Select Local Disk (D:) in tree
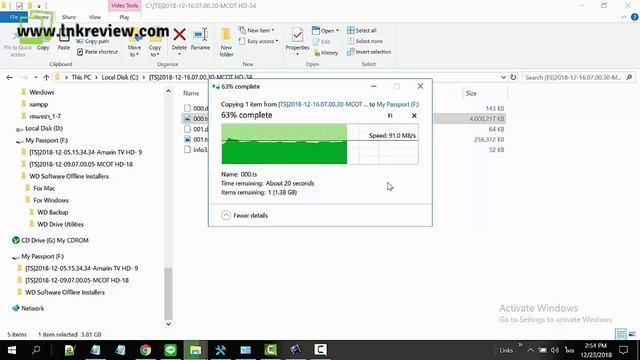 click(44, 128)
